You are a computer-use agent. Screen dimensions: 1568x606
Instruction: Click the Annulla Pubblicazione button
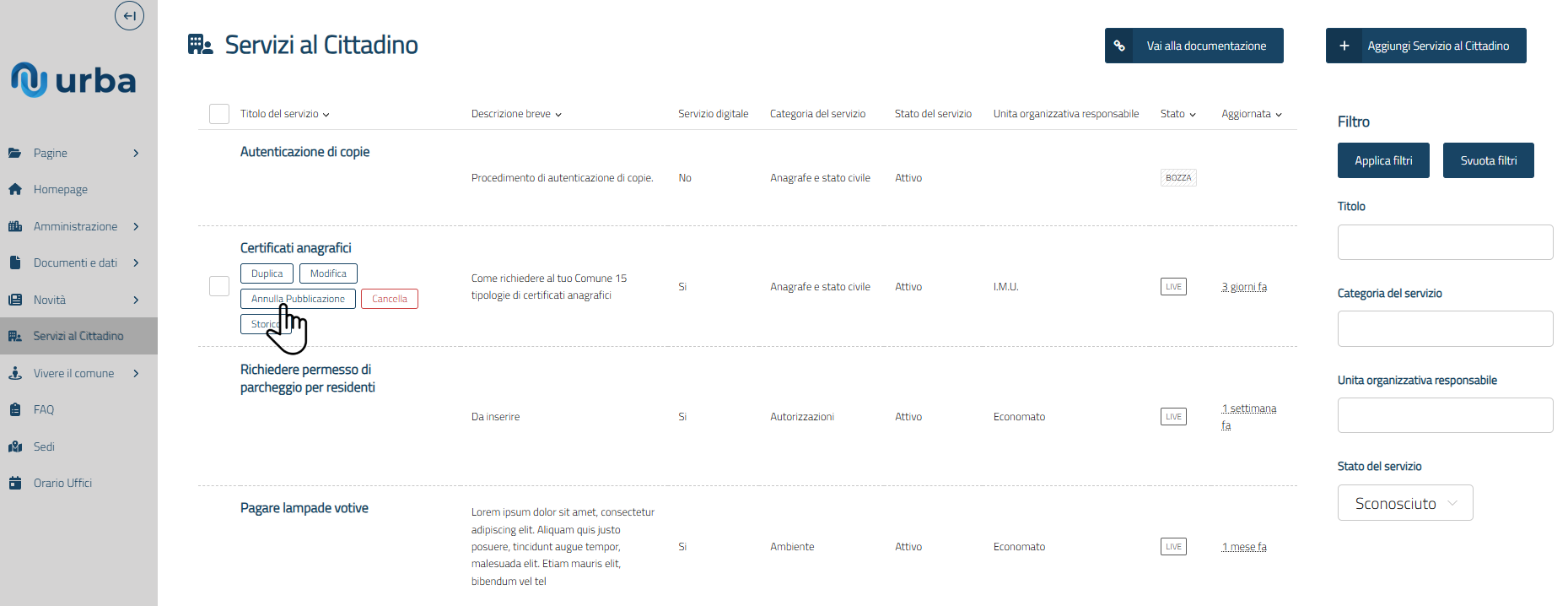(298, 299)
